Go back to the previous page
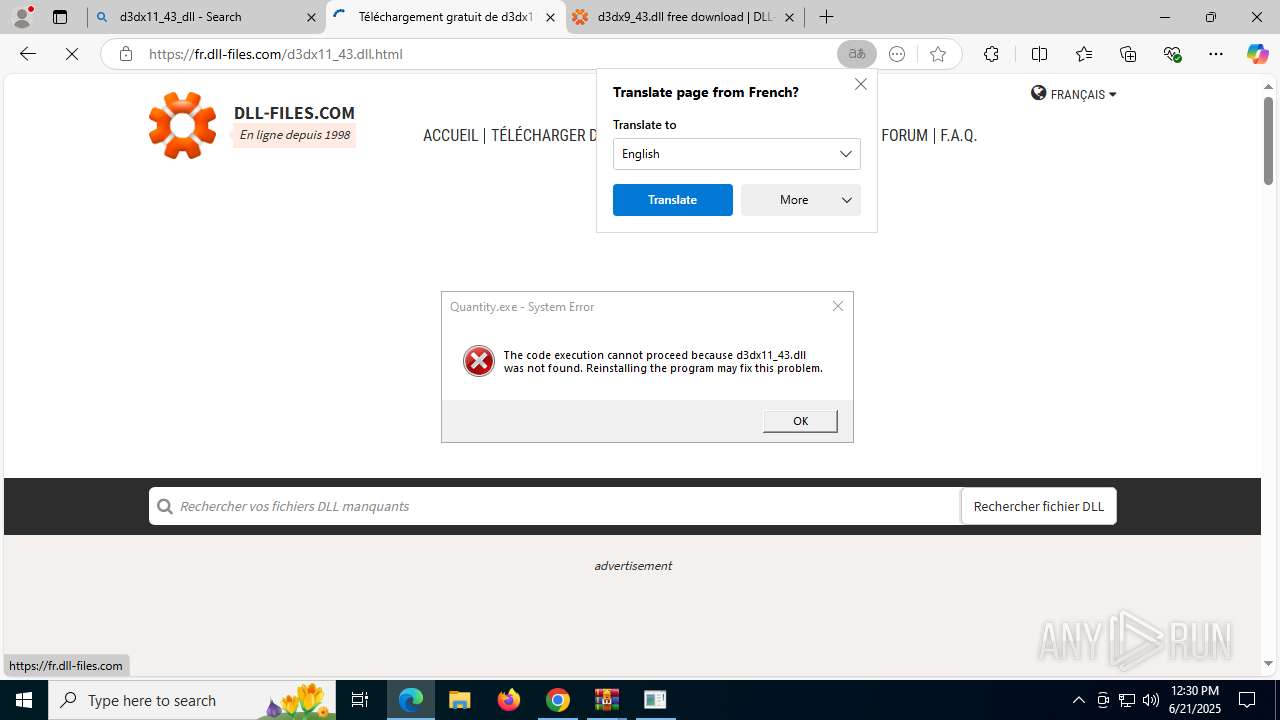1280x720 pixels. (x=28, y=54)
